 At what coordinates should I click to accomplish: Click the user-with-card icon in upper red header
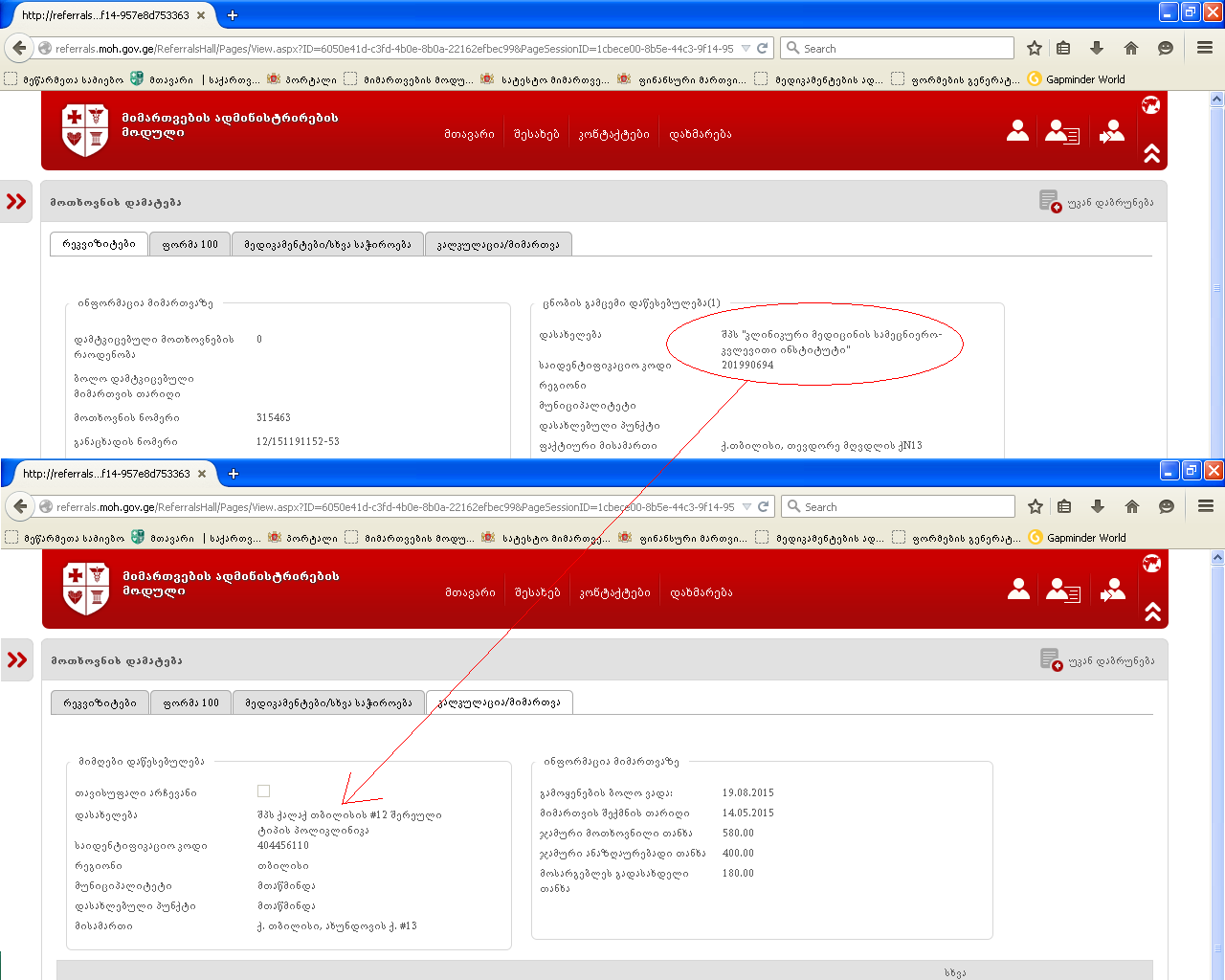click(1061, 132)
